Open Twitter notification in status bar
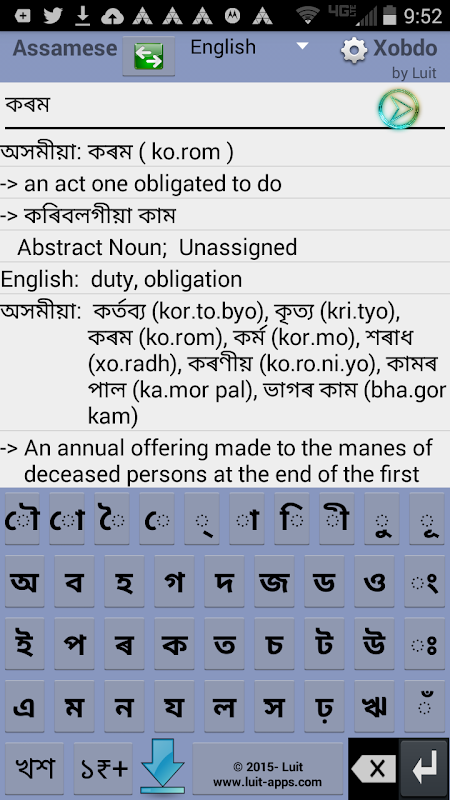Screen dimensions: 450x800 [x=53, y=15]
